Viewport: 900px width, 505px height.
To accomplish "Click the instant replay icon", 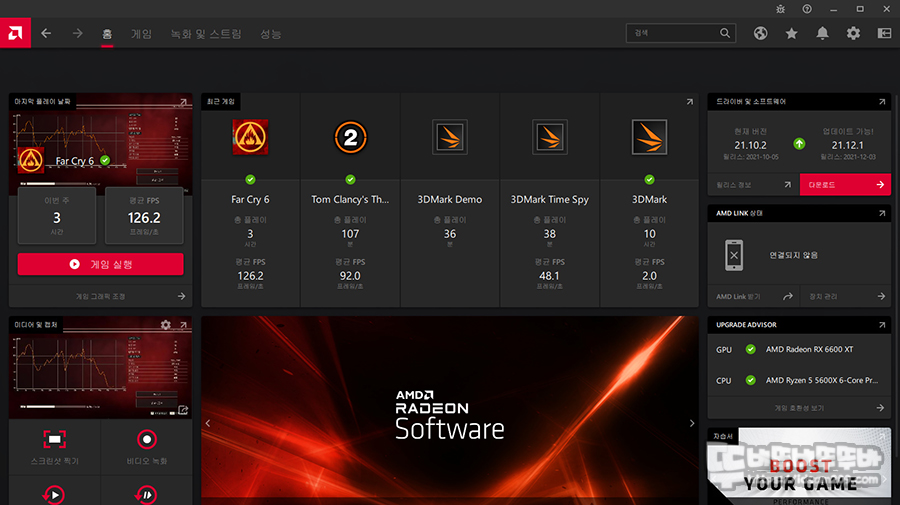I will tap(54, 495).
